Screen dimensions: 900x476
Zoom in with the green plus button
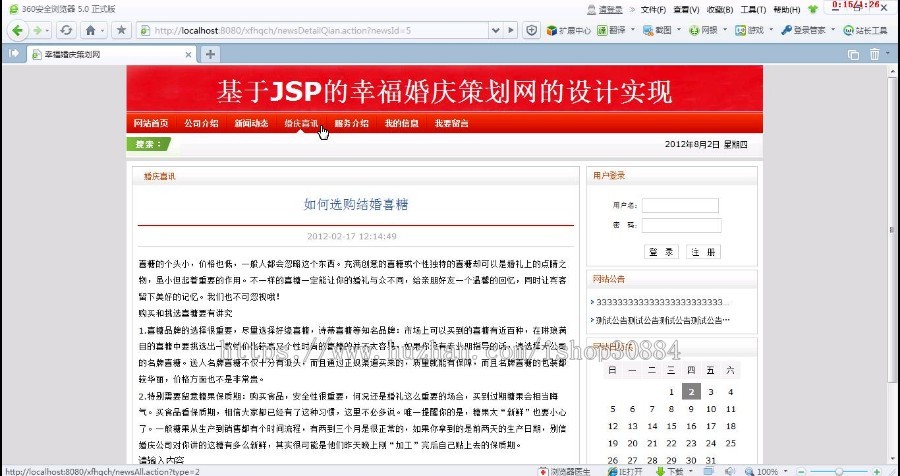click(876, 471)
